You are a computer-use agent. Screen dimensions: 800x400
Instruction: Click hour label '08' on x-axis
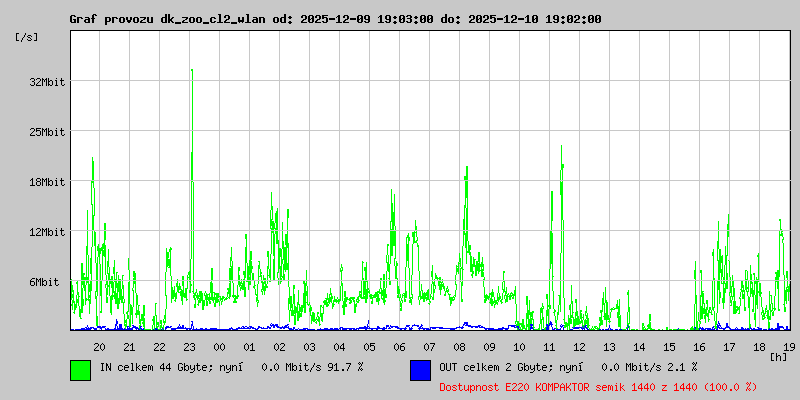click(x=459, y=347)
